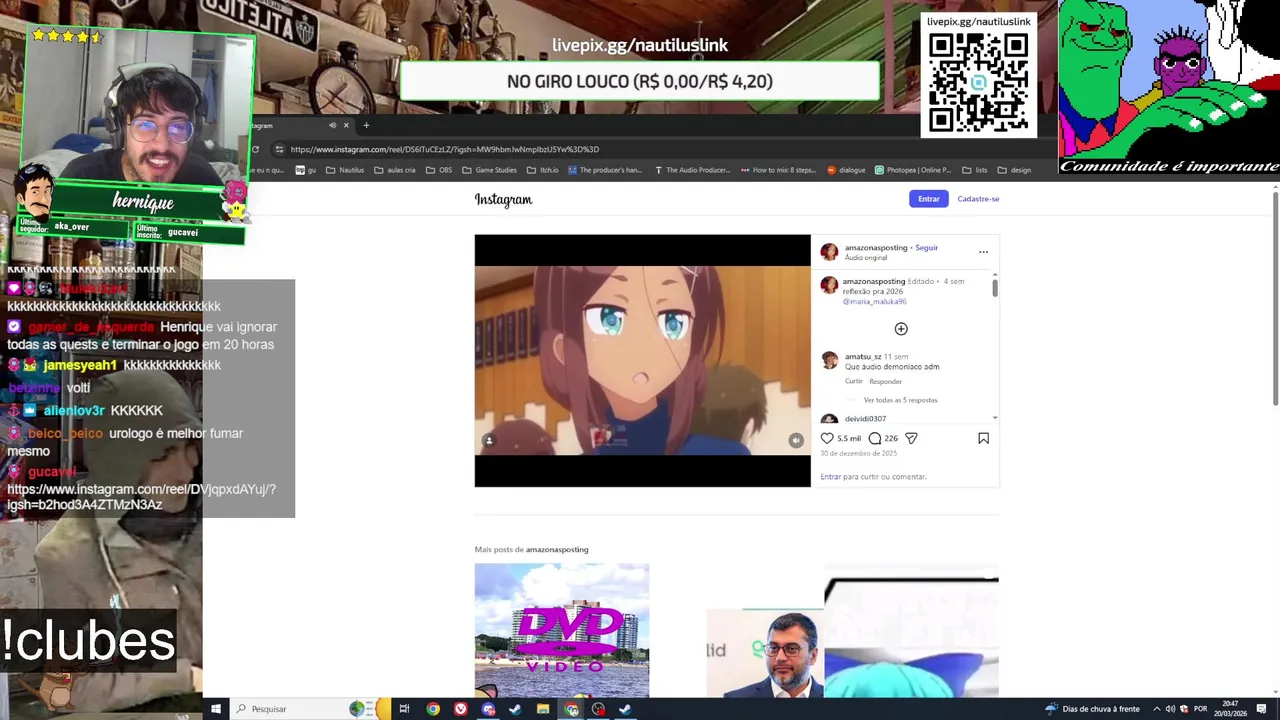Click Responder under amatsu_sz comment
The width and height of the screenshot is (1280, 720).
885,381
